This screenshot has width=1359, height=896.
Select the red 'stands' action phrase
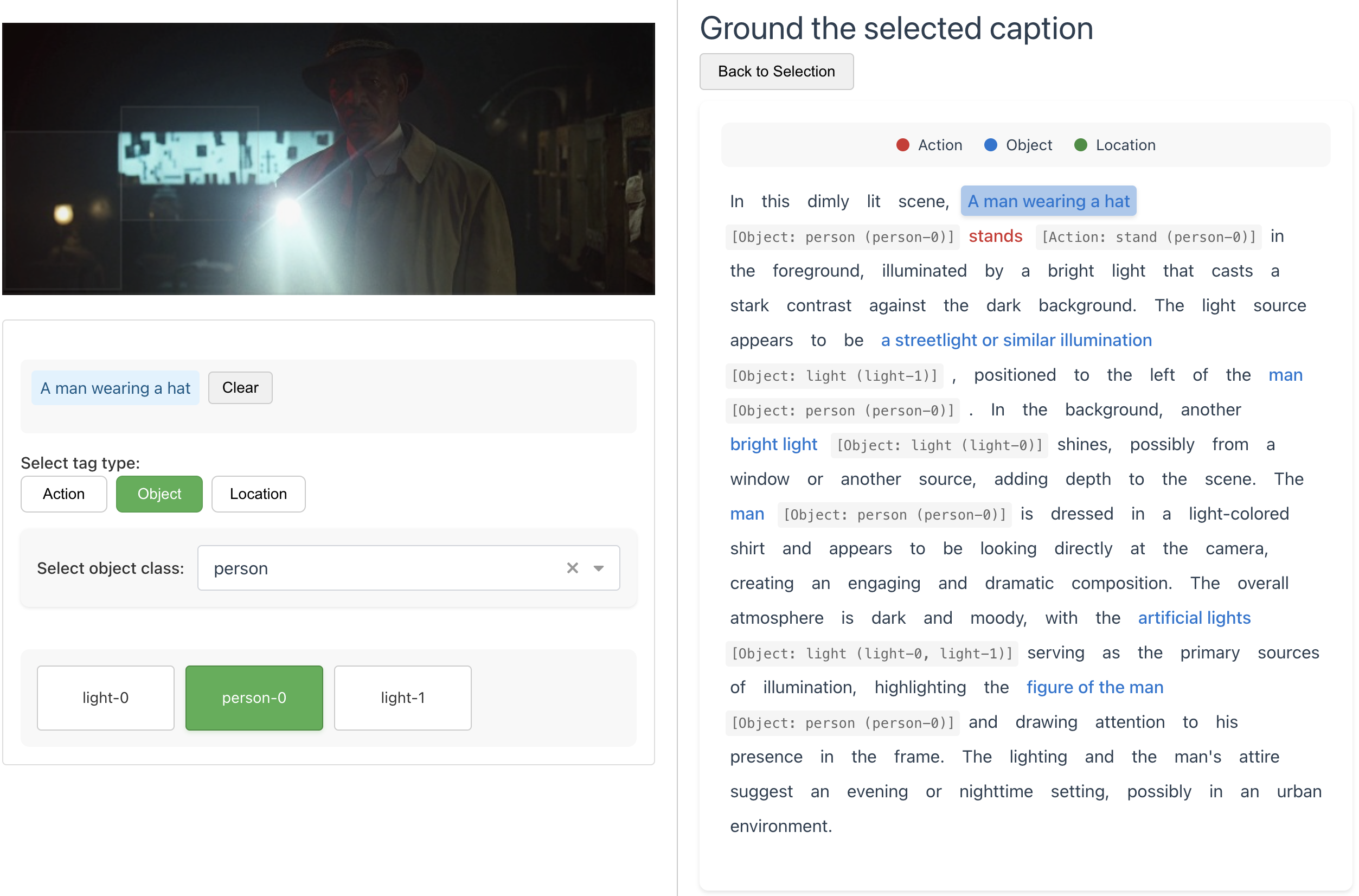[x=995, y=236]
